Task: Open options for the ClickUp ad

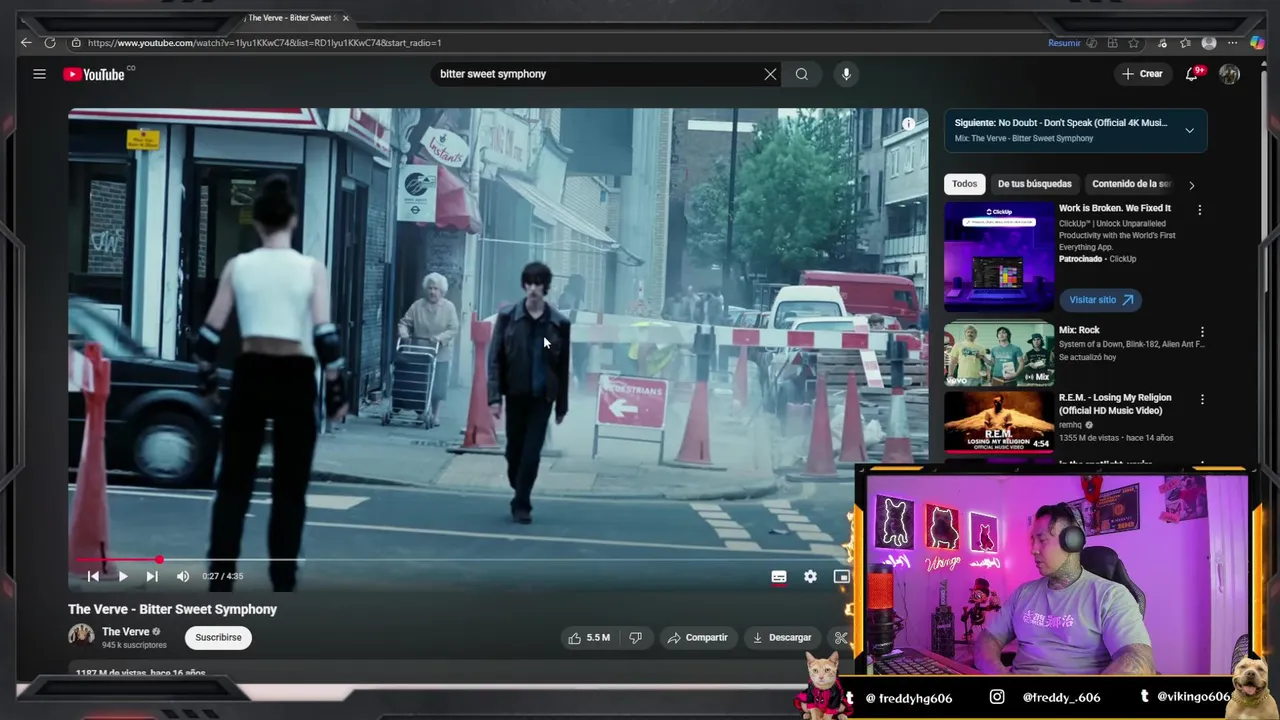Action: 1200,210
